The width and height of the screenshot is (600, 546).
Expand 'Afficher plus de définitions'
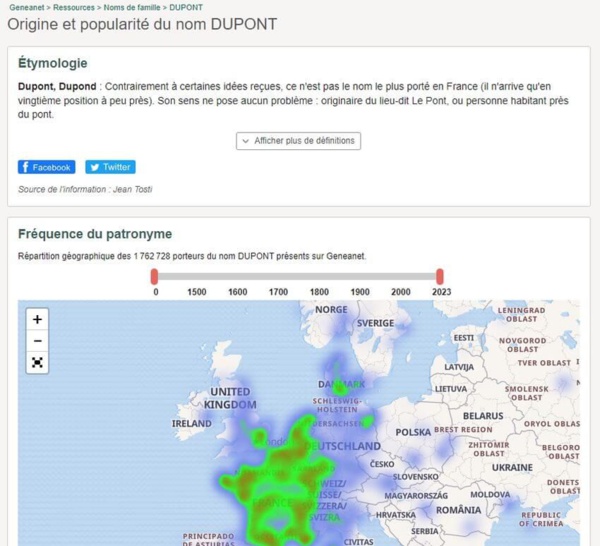[298, 141]
